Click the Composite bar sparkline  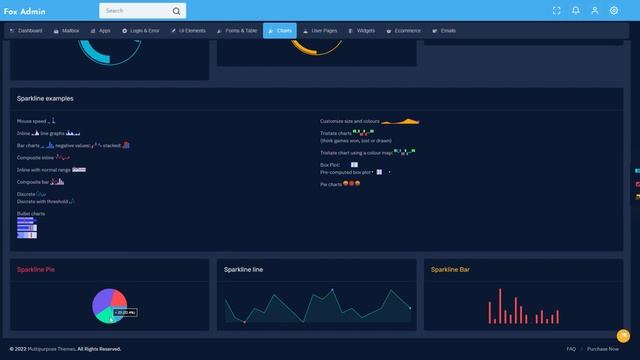[x=57, y=181]
